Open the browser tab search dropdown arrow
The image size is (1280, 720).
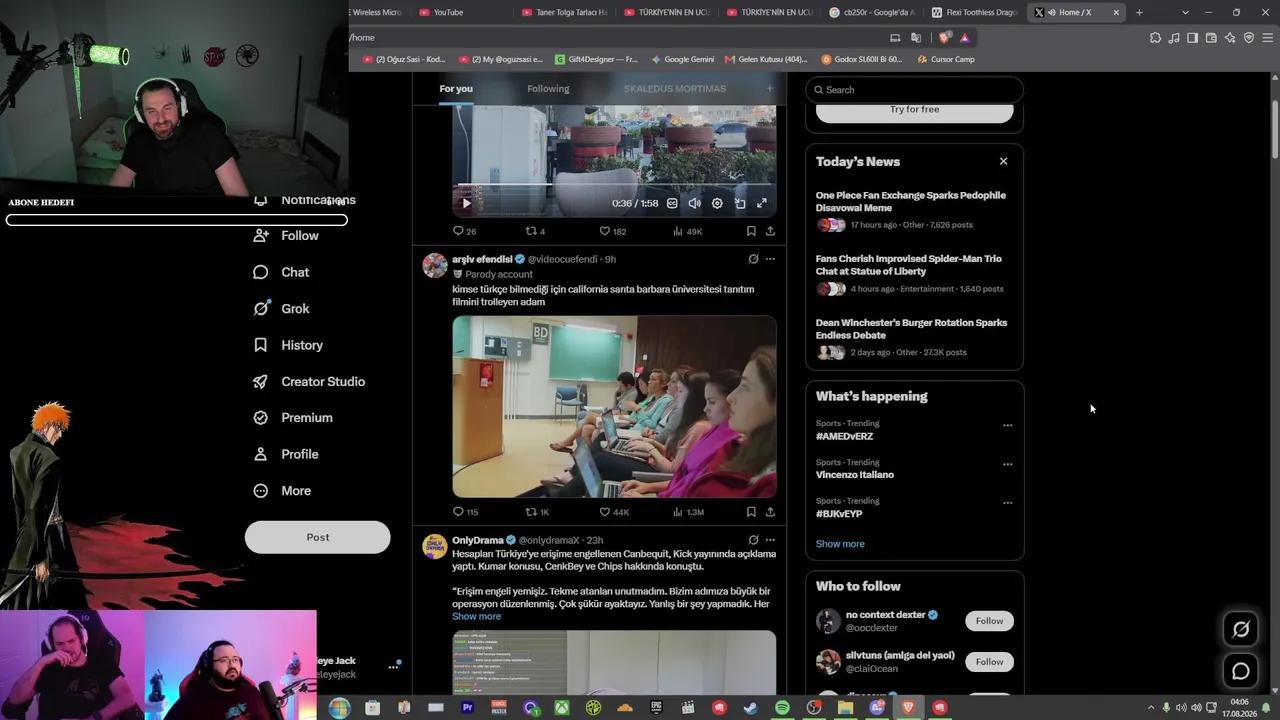tap(1185, 13)
